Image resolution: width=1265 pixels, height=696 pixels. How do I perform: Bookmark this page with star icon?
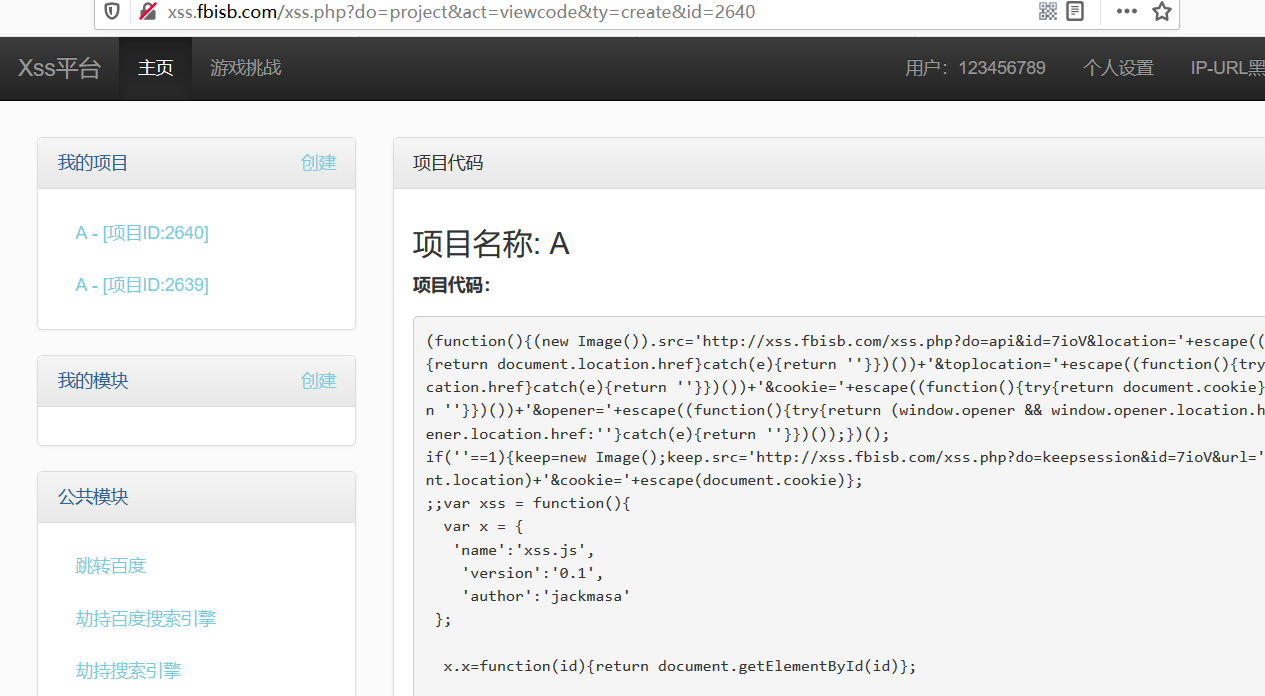(1161, 12)
